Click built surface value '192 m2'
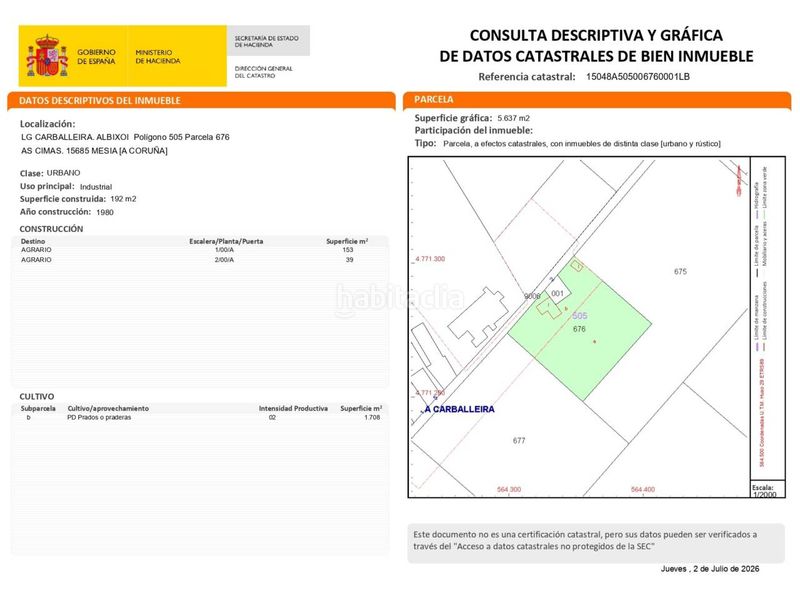The image size is (800, 600). 123,199
